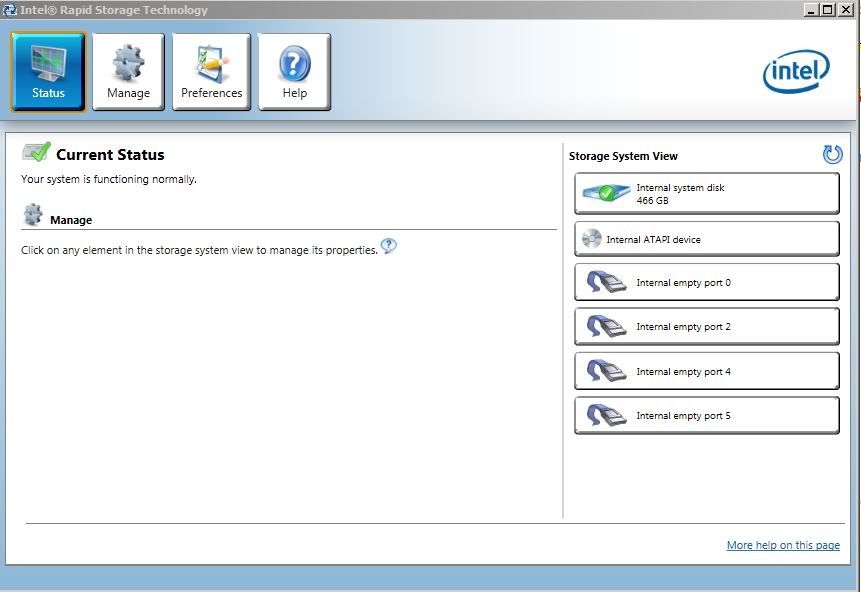Screen dimensions: 861x592
Task: Switch to the Manage tab
Action: tap(128, 72)
